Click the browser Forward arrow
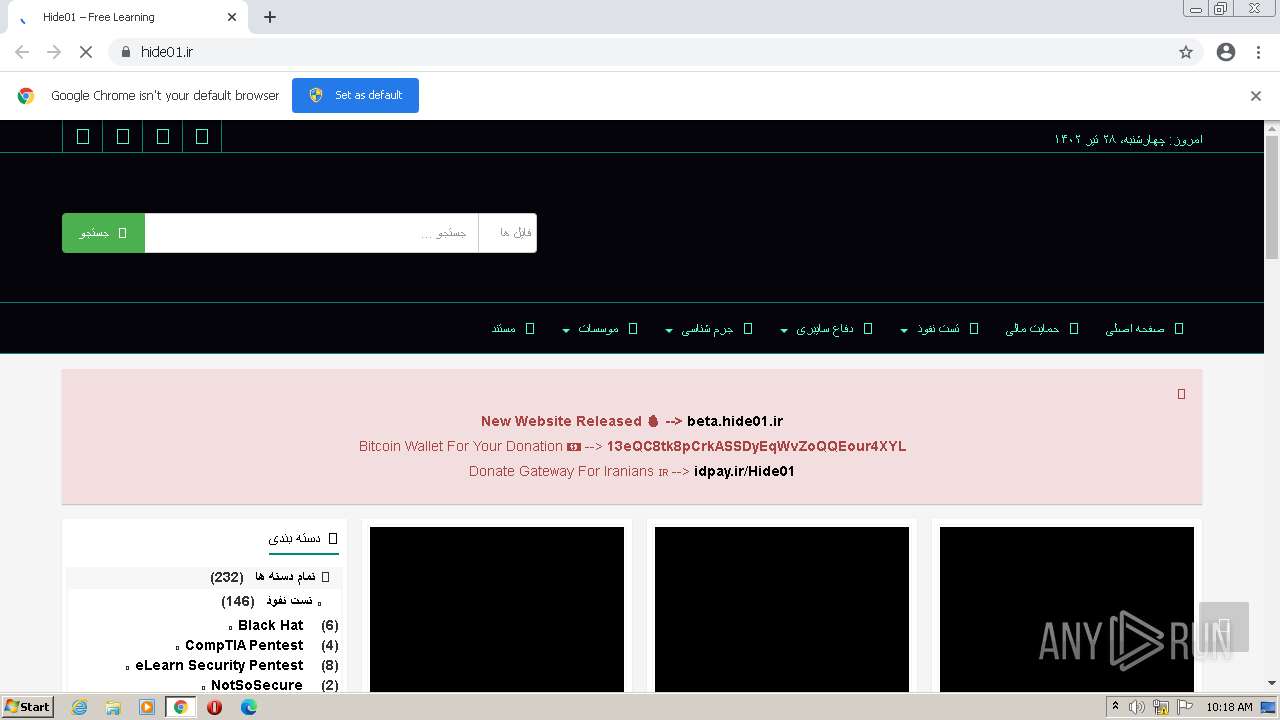Image resolution: width=1280 pixels, height=720 pixels. point(54,52)
